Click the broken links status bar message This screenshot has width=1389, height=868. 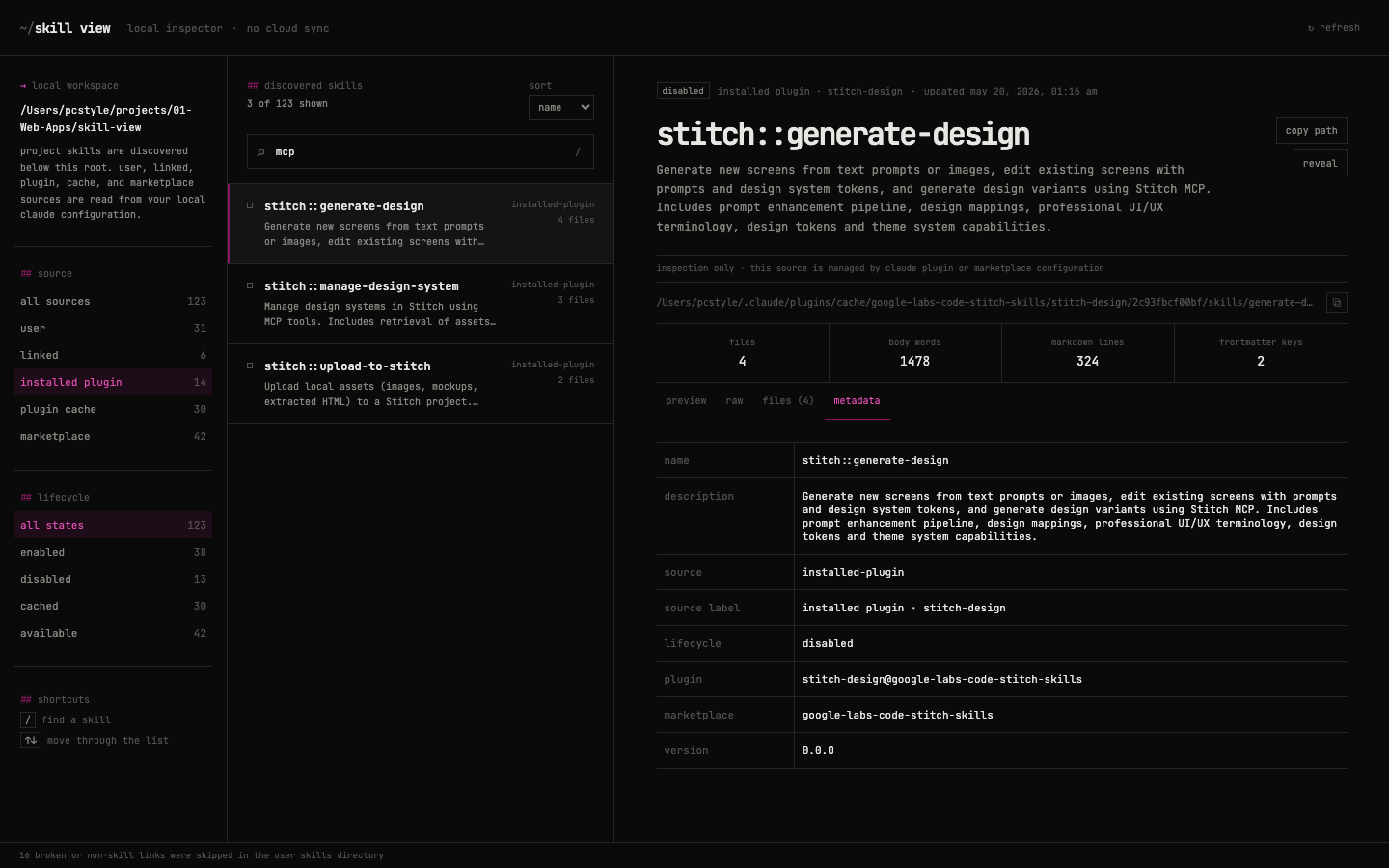(x=202, y=855)
